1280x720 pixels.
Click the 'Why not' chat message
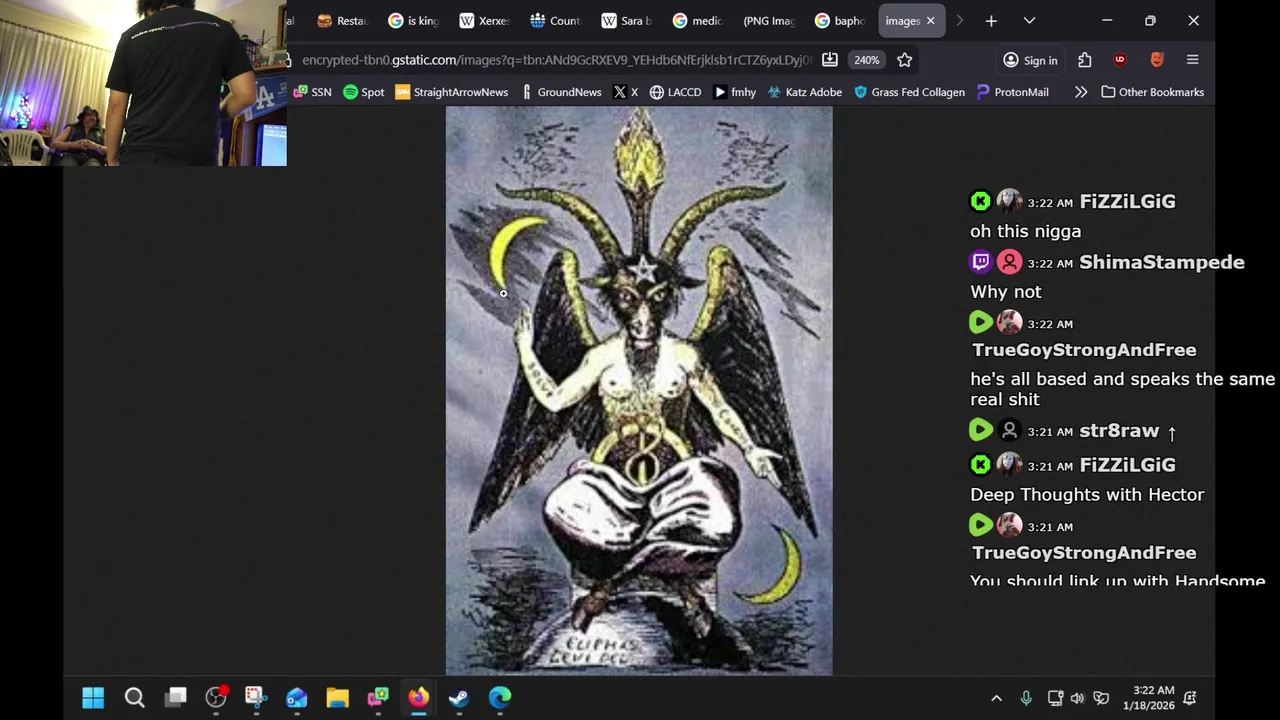click(1006, 292)
